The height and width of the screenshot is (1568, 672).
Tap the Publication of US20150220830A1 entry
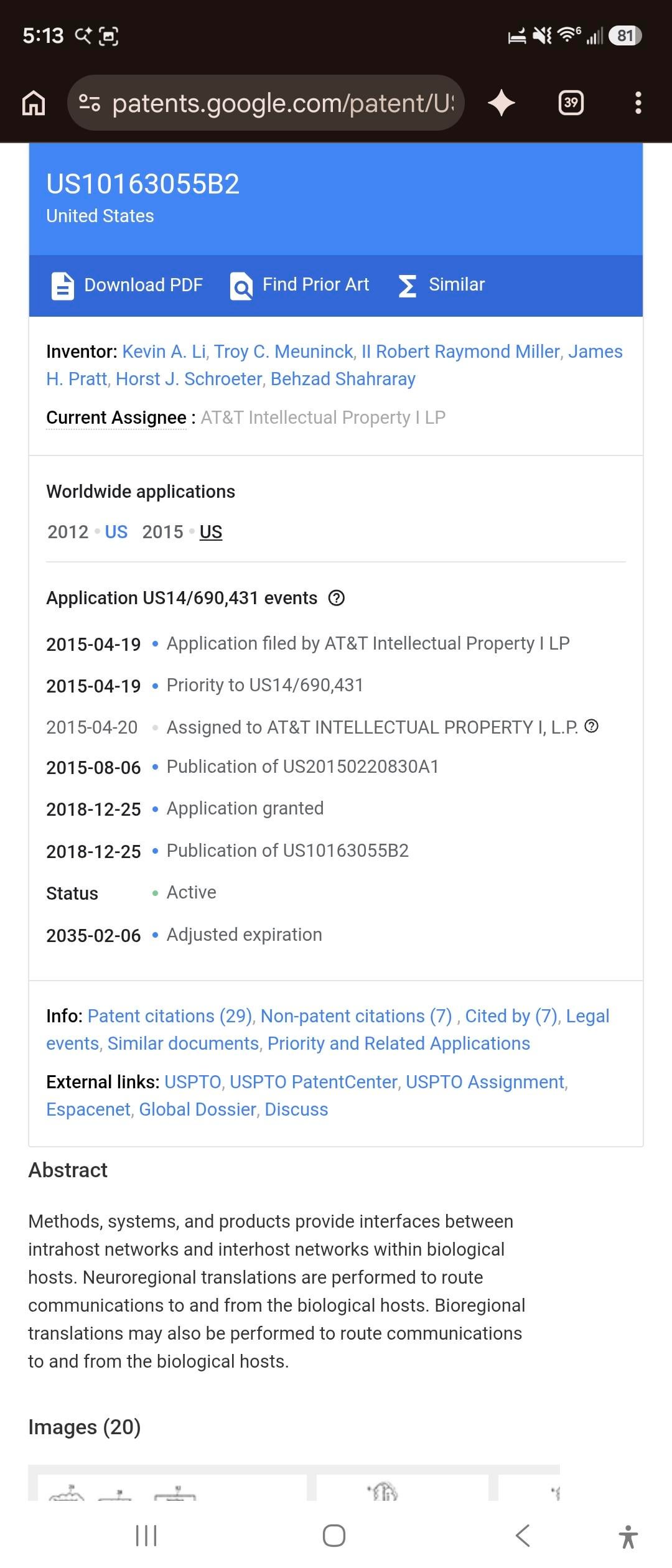click(302, 767)
